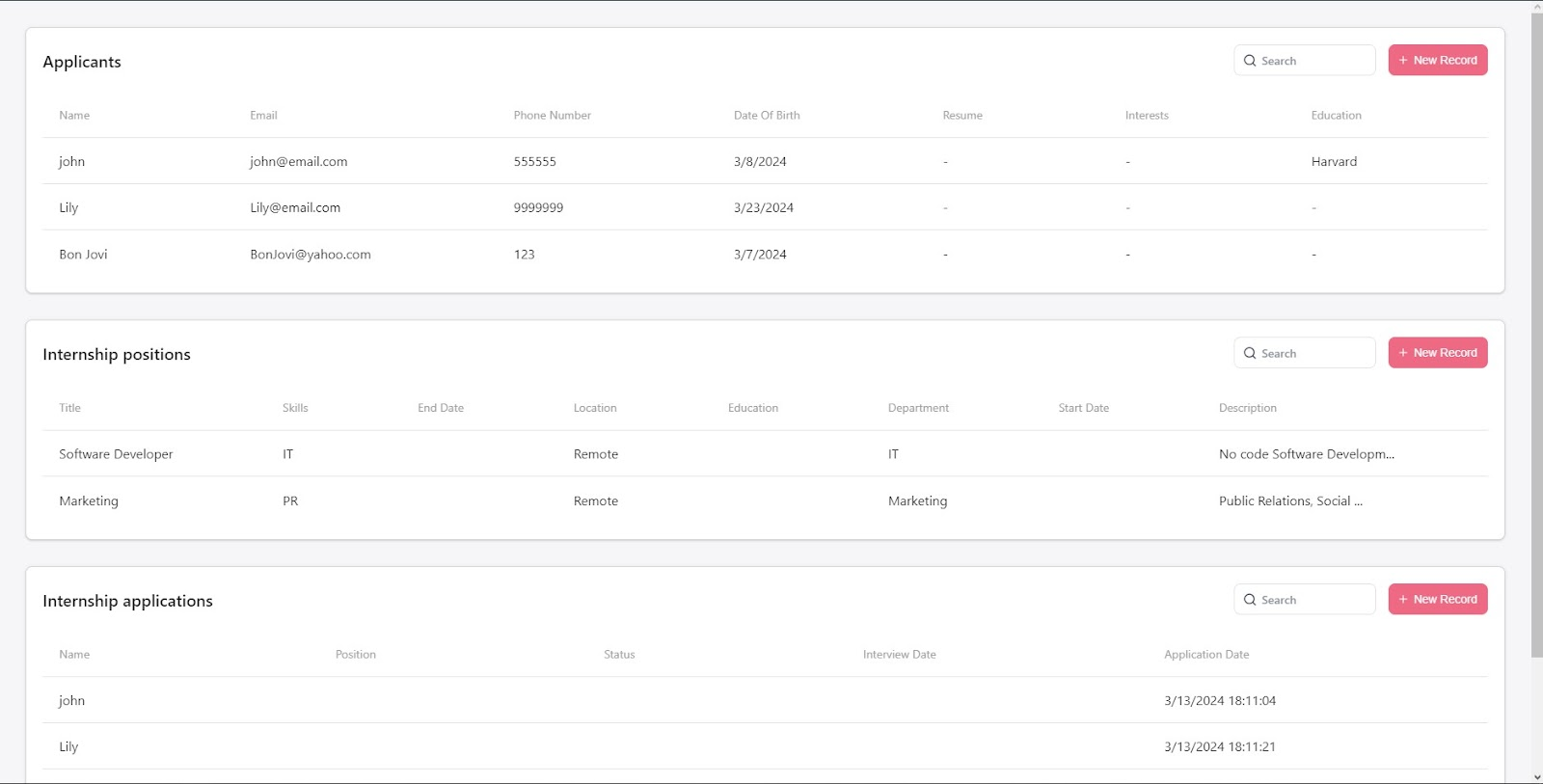
Task: Click the Position column header
Action: 356,654
